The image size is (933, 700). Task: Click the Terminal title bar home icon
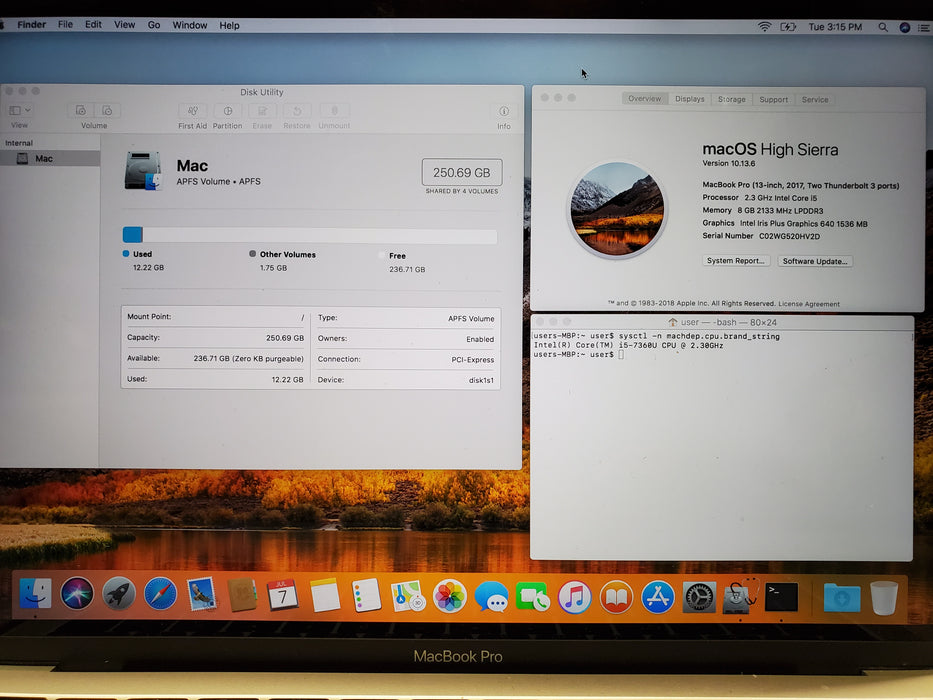coord(672,322)
